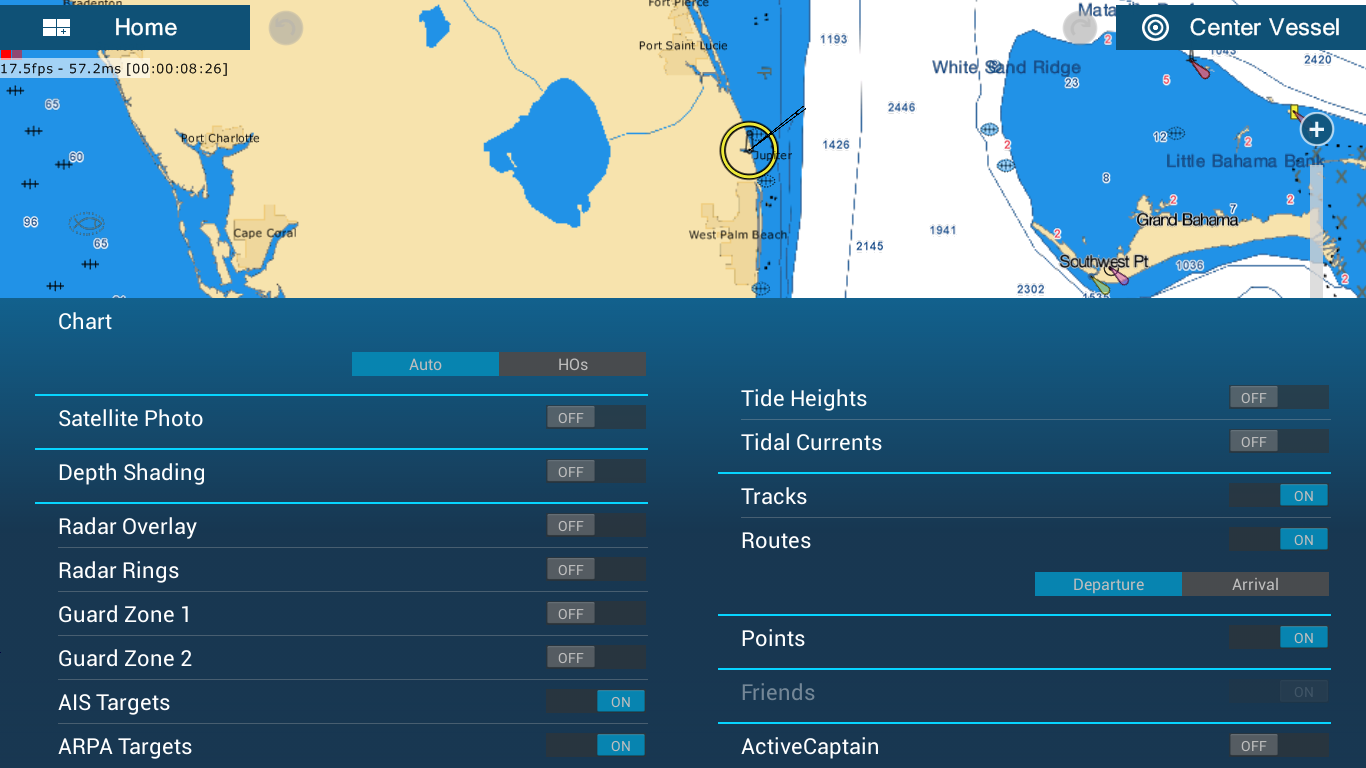Turn on Depth Shading
1366x768 pixels.
click(x=595, y=472)
